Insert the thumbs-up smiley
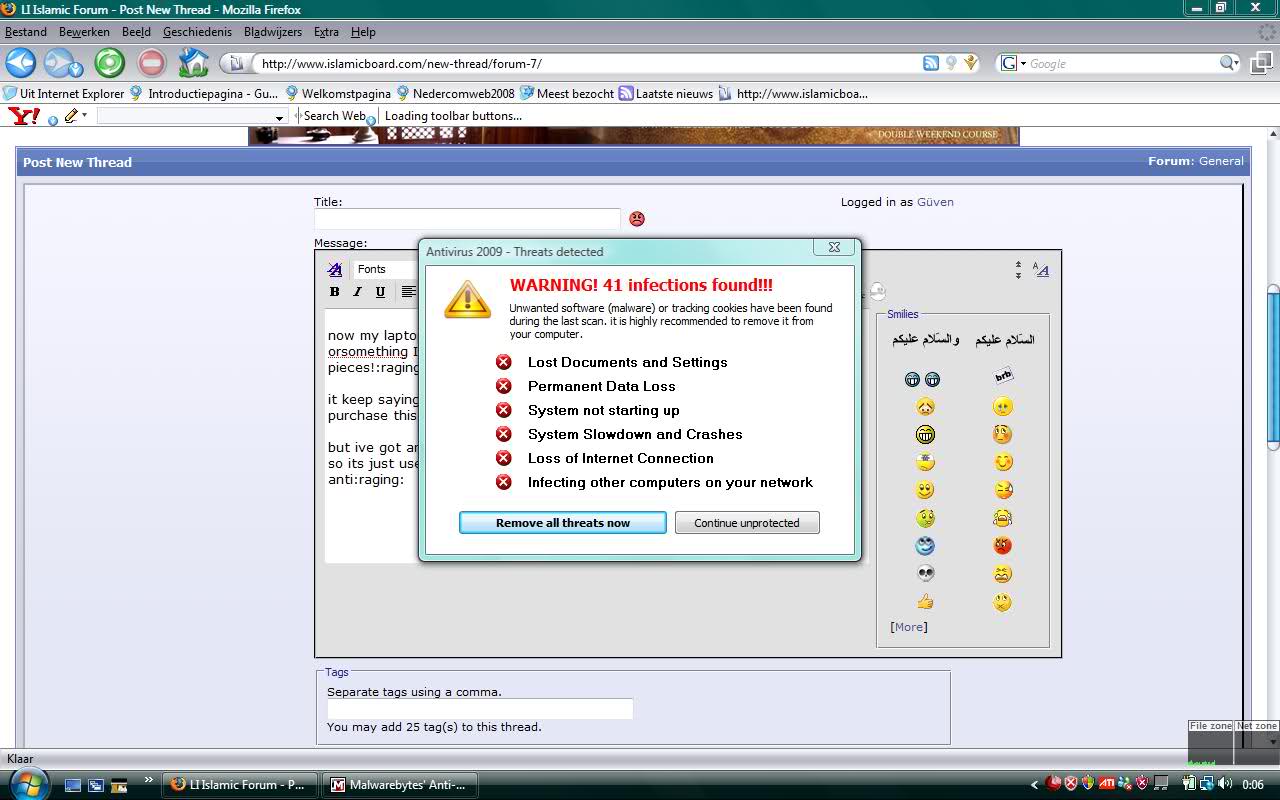This screenshot has width=1280, height=800. (x=925, y=602)
